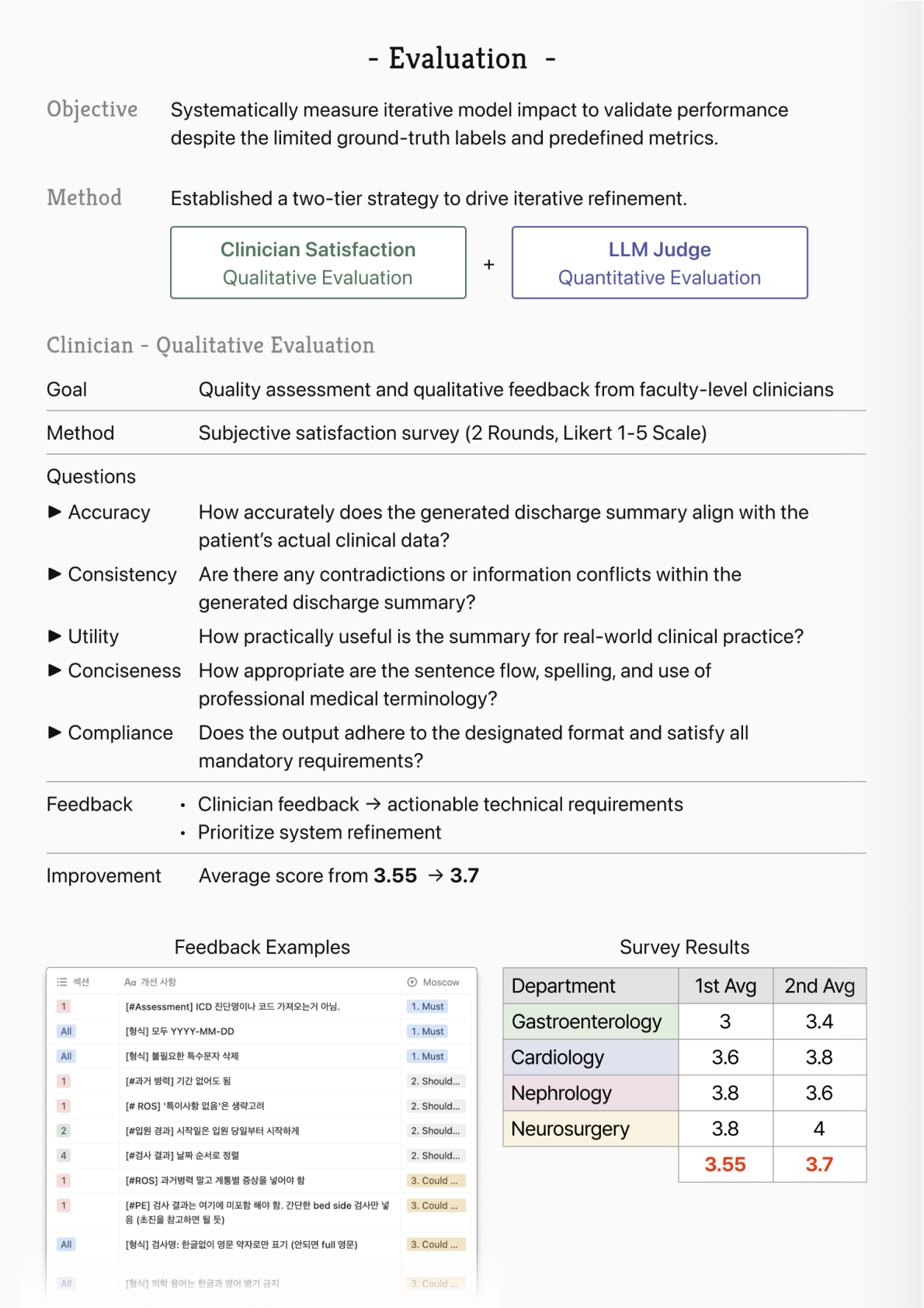Viewport: 924px width, 1308px height.
Task: Click the arrow after Clinician feedback
Action: 373,804
